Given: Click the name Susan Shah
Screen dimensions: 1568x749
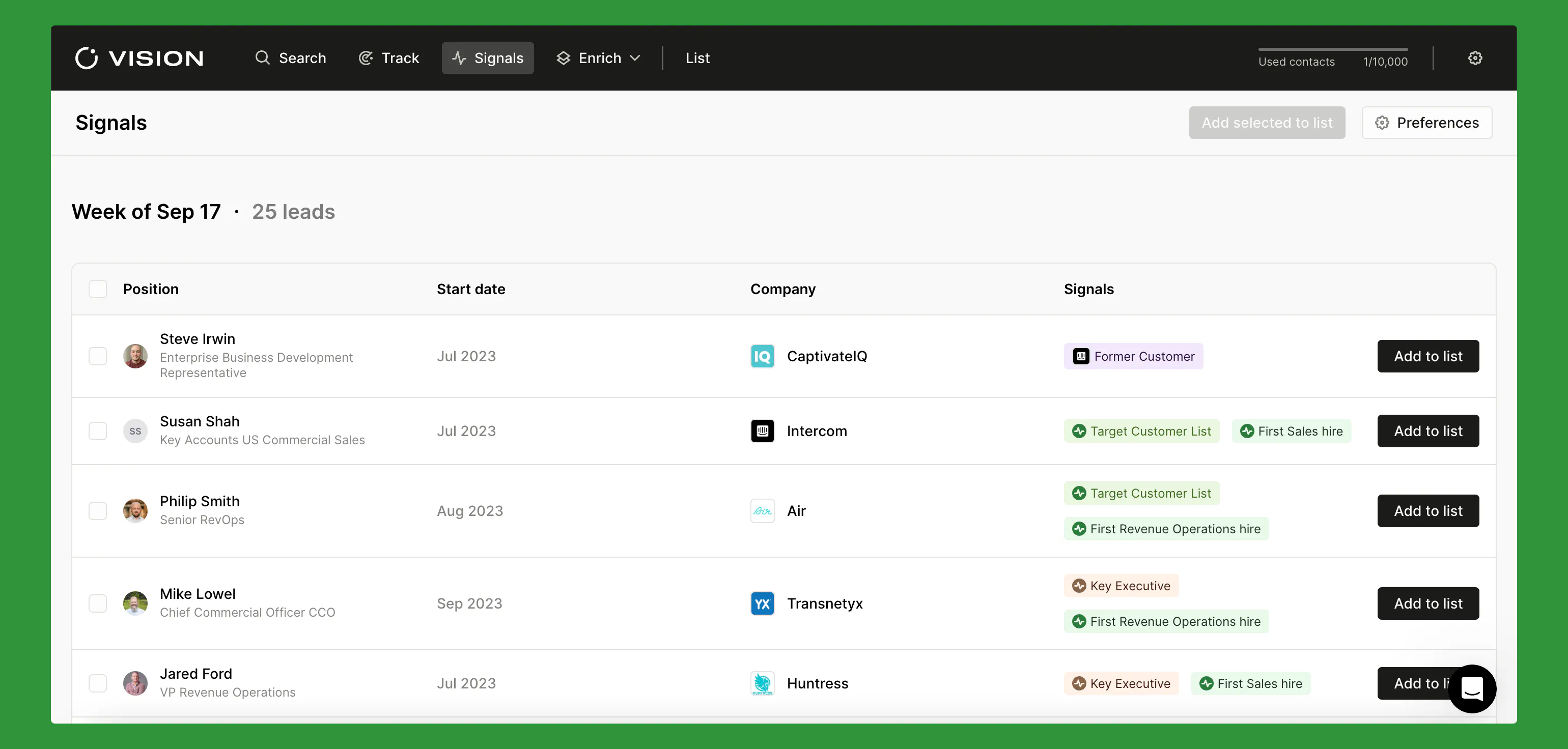Looking at the screenshot, I should coord(200,421).
